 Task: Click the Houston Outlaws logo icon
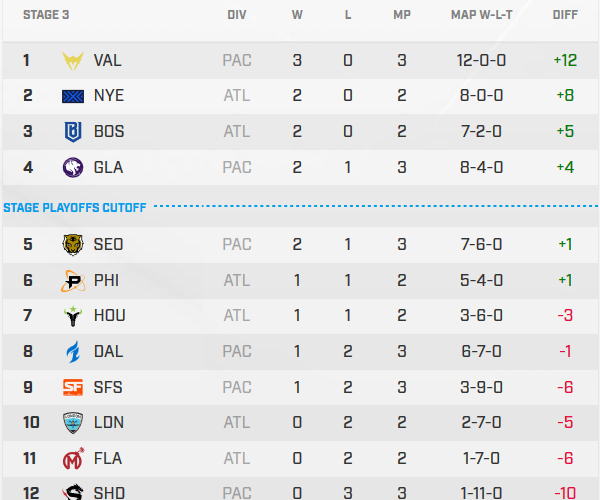[73, 315]
